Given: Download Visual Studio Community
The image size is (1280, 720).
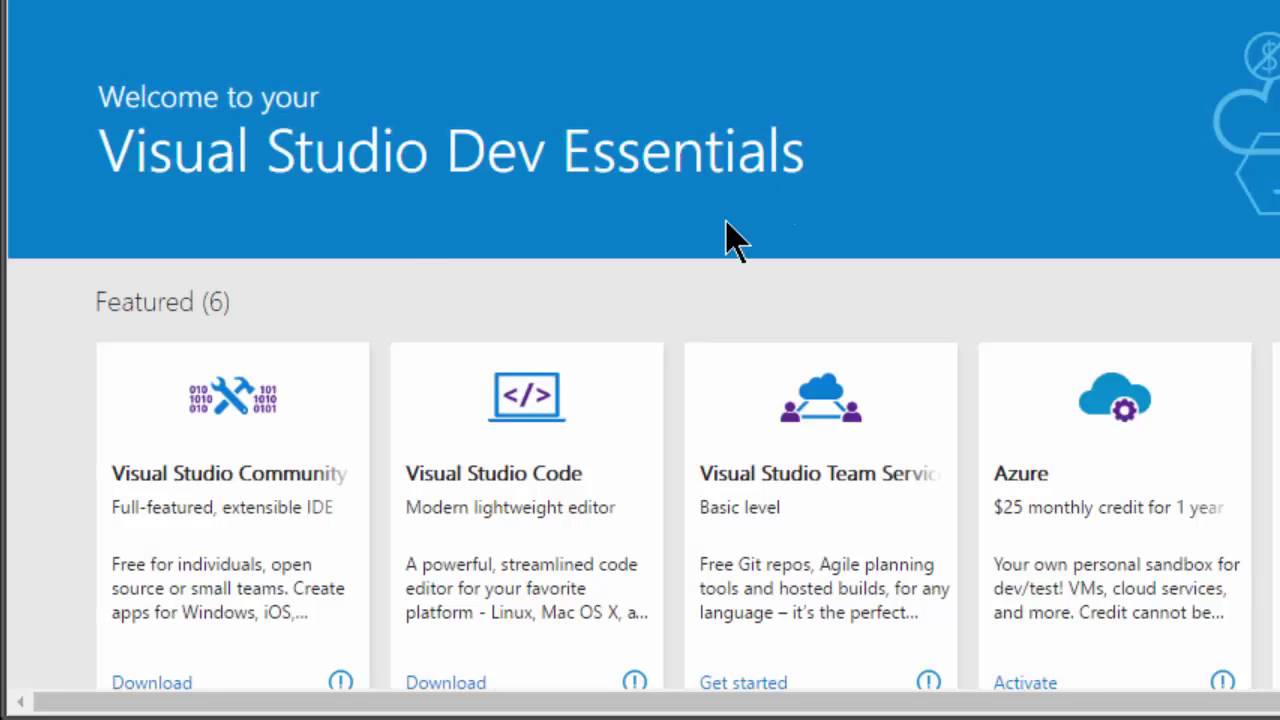Looking at the screenshot, I should click(x=152, y=683).
